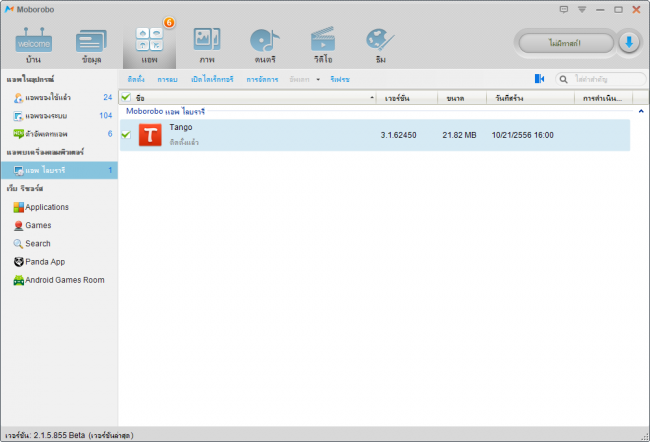Click the Refresh toolbar link

pyautogui.click(x=340, y=79)
